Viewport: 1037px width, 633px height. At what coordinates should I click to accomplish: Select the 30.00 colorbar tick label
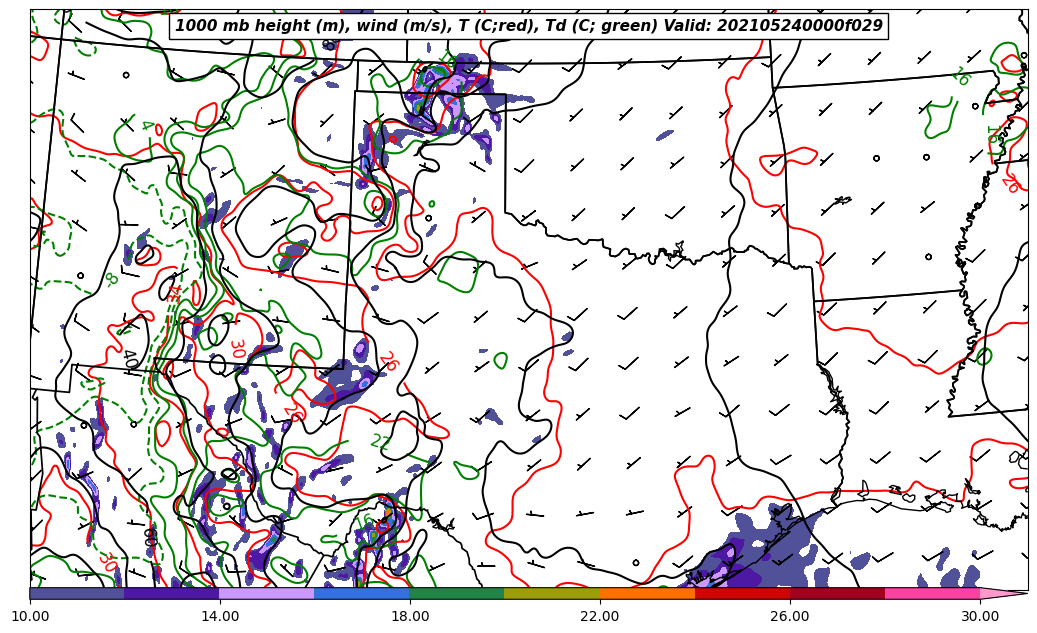980,616
